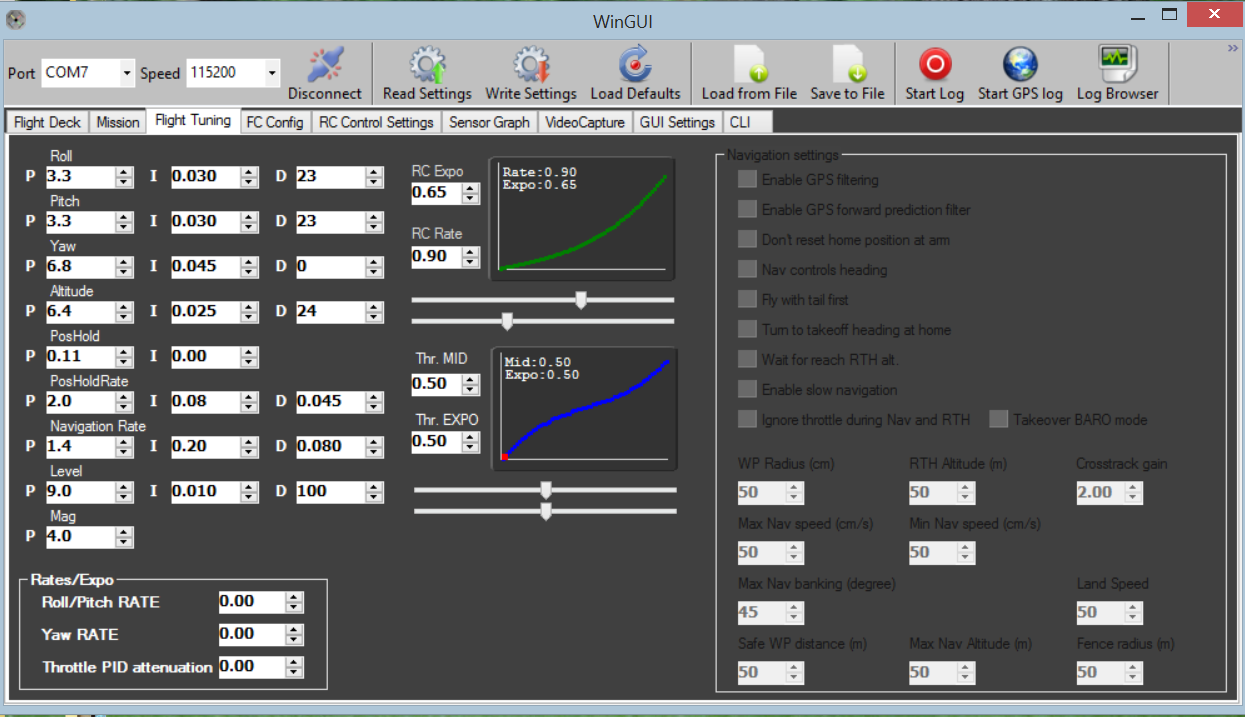
Task: Click the Save to File icon
Action: (847, 65)
